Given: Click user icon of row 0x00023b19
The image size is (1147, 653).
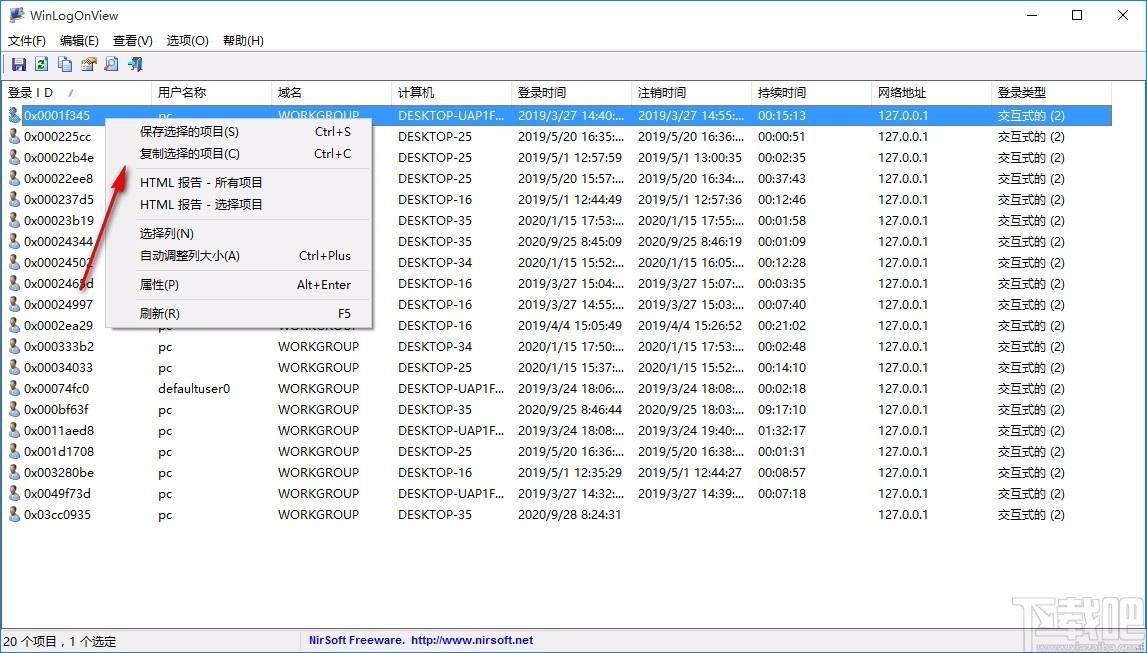Looking at the screenshot, I should pyautogui.click(x=14, y=221).
